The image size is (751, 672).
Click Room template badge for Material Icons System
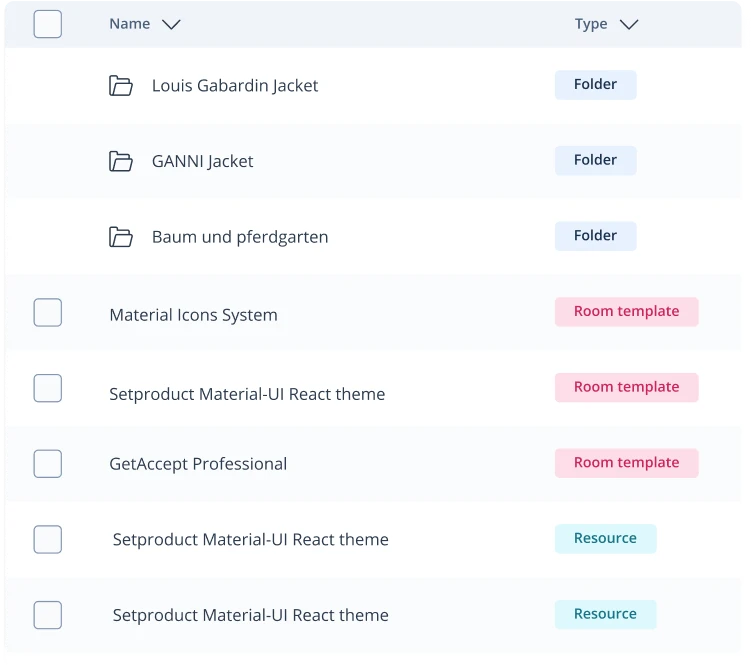[627, 312]
